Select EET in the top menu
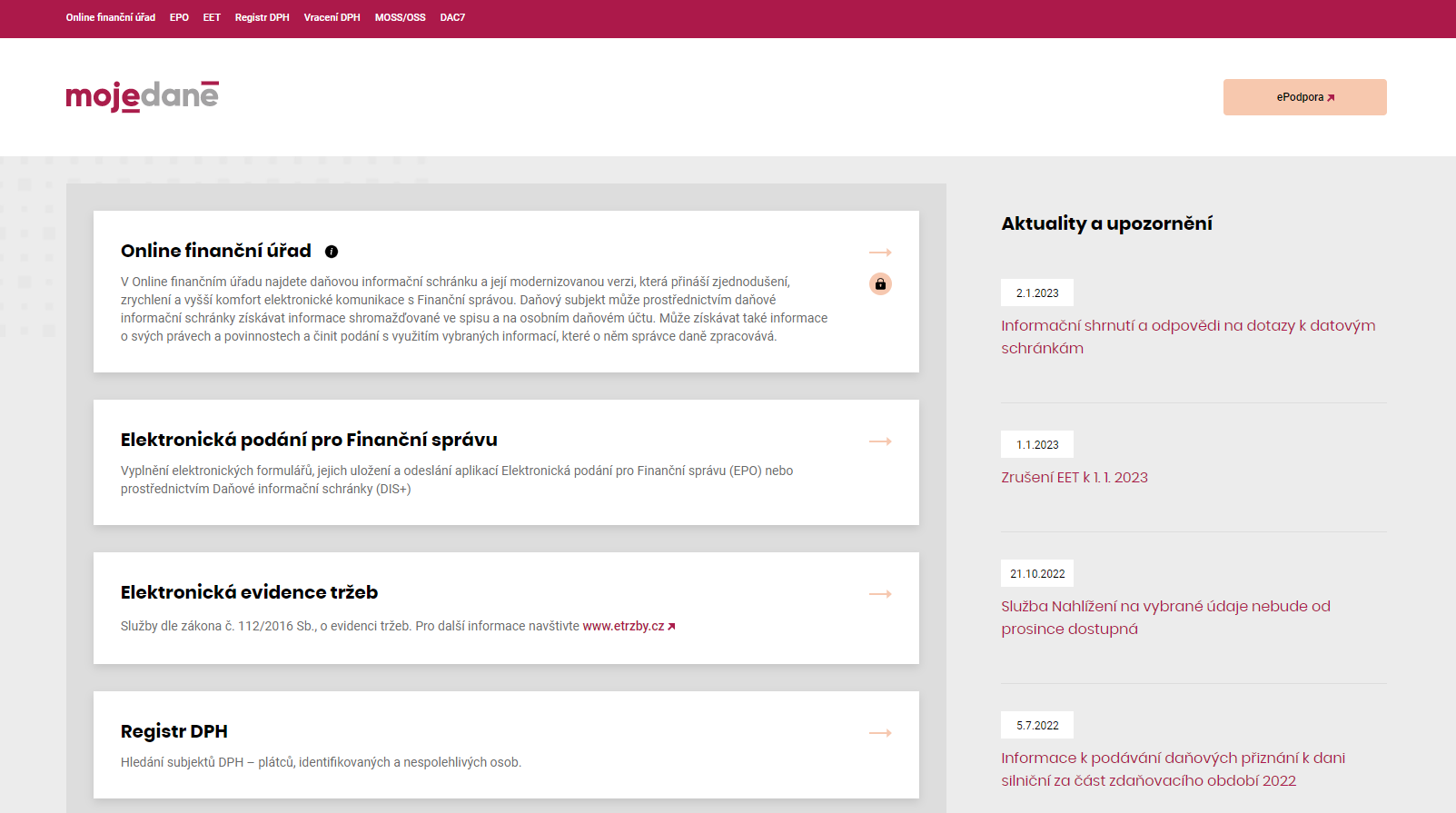 click(x=212, y=17)
